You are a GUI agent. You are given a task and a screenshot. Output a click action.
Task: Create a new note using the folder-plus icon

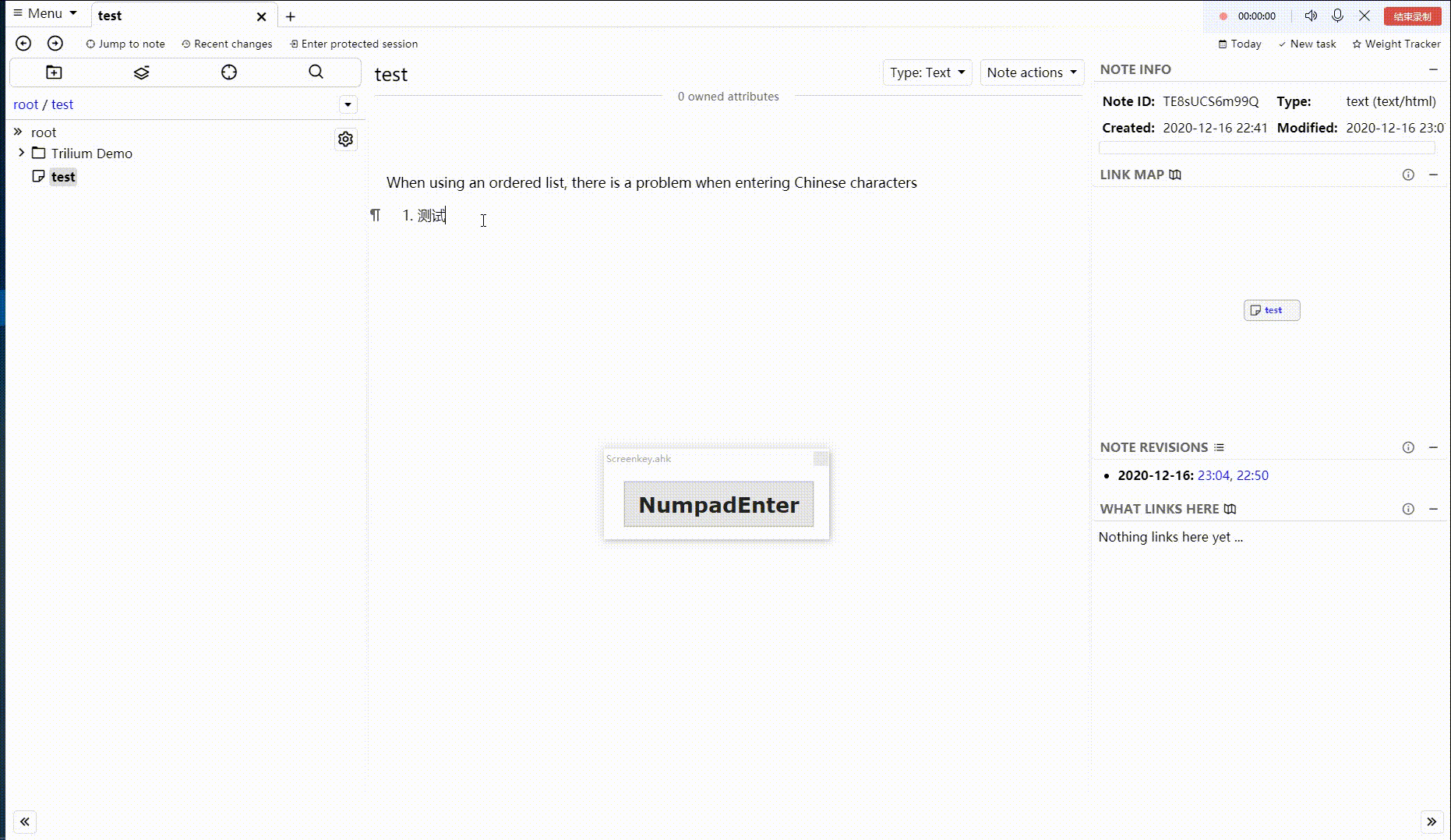click(53, 72)
